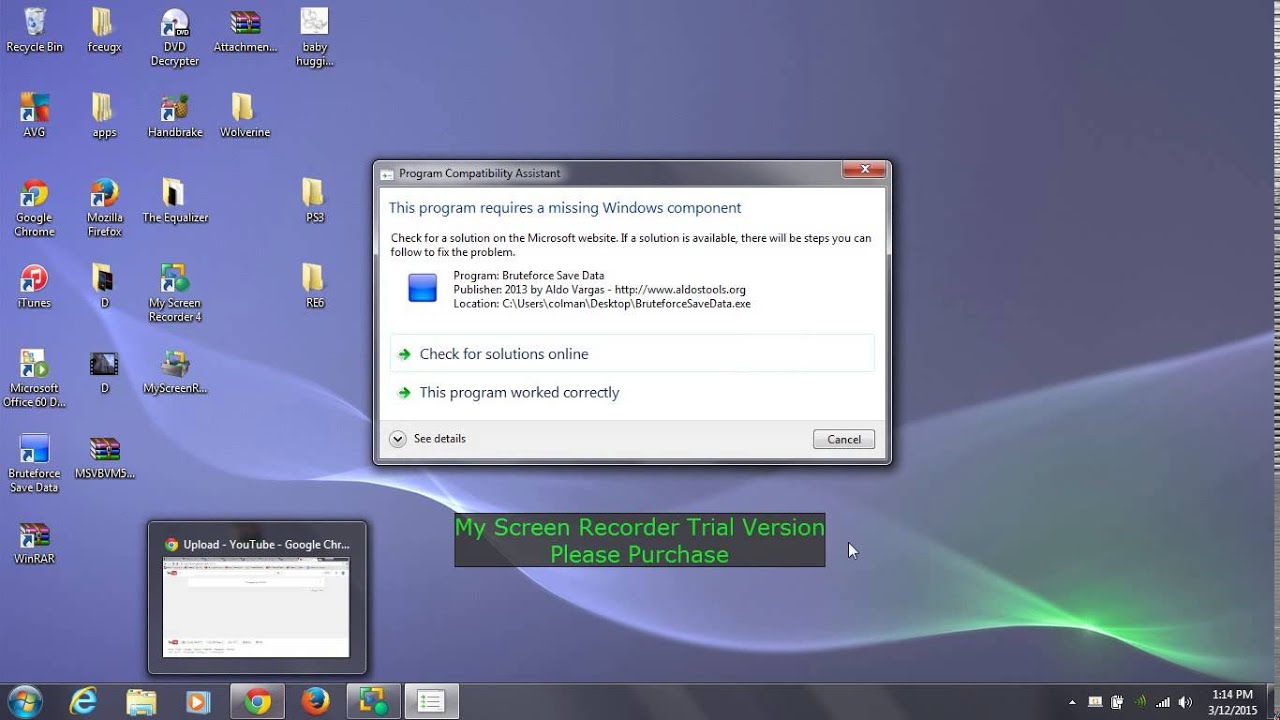Switch to My Screen Recorder taskbar button
Viewport: 1280px width, 720px height.
pyautogui.click(x=374, y=702)
